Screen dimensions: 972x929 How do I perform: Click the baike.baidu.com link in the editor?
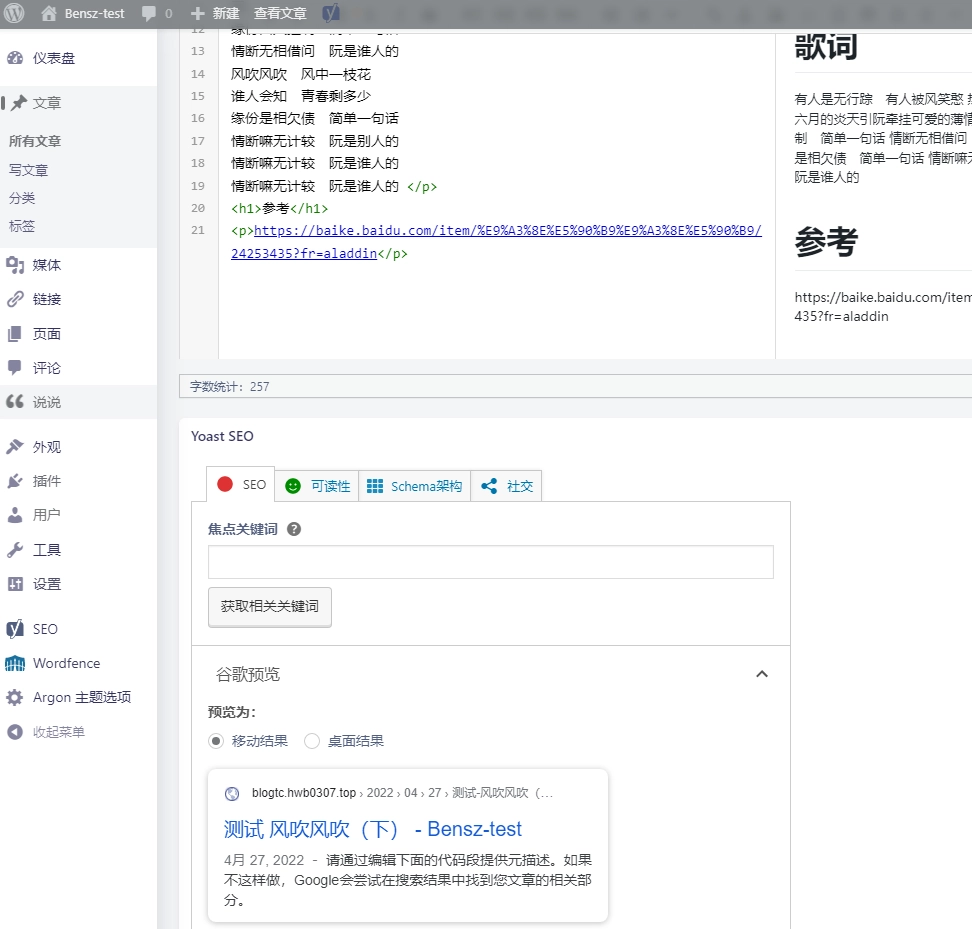click(496, 242)
